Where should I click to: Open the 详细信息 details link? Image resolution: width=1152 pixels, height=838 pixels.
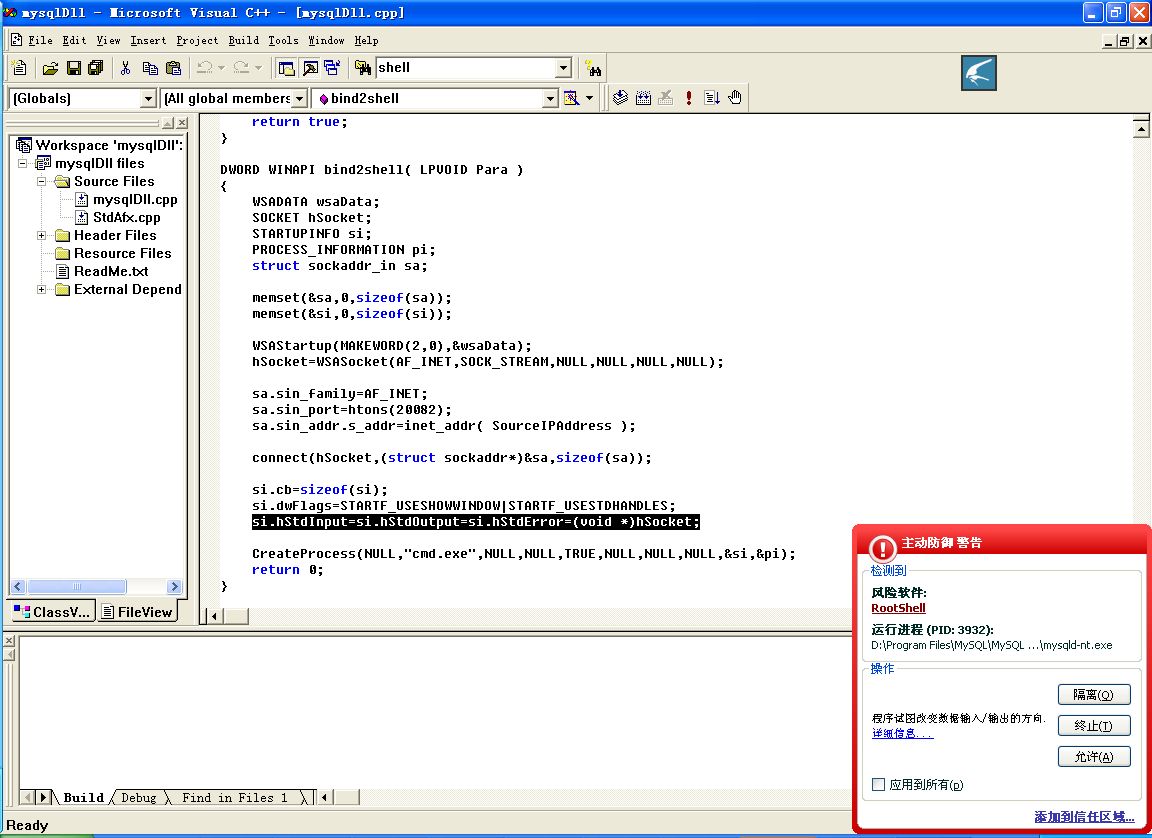point(902,733)
